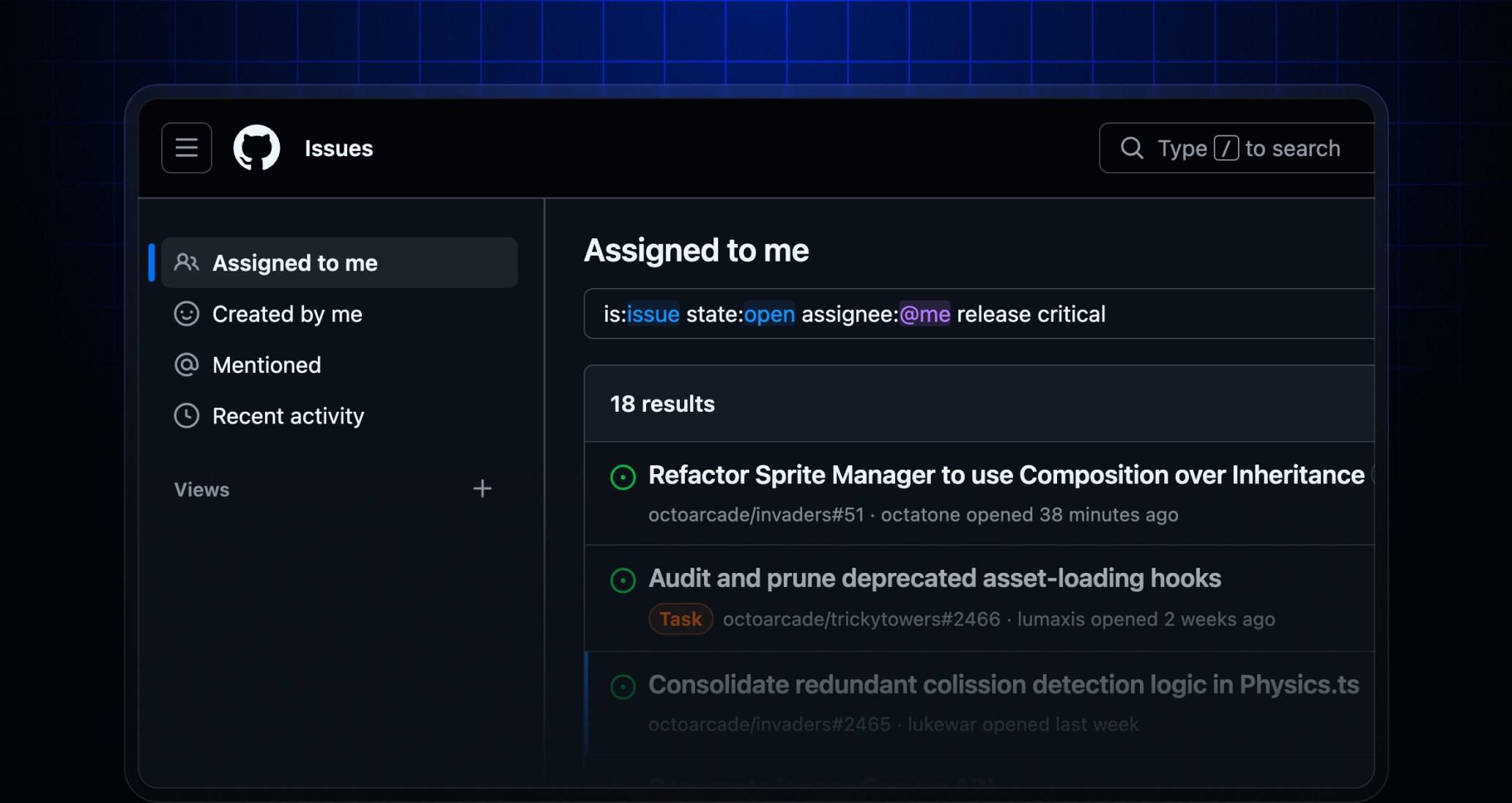Open issue Audit and prune deprecated asset-loading hooks
The image size is (1512, 803).
[x=933, y=578]
